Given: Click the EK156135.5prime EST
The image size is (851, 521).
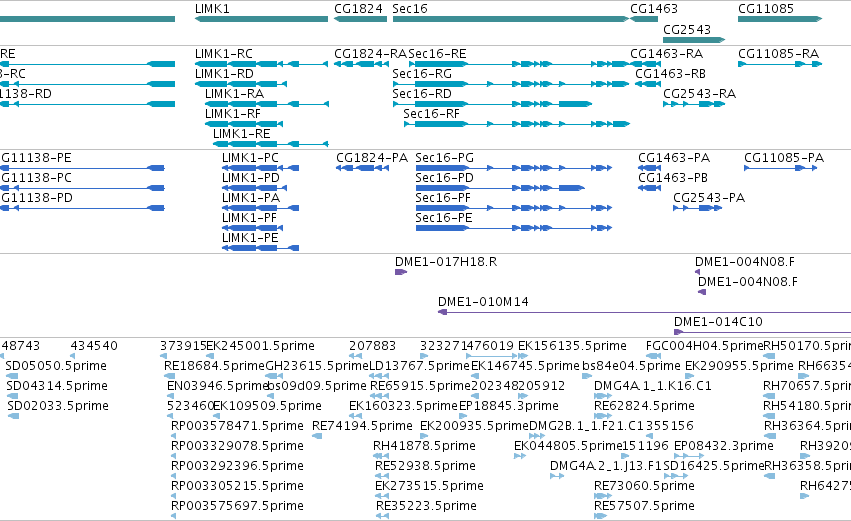Looking at the screenshot, I should 522,357.
